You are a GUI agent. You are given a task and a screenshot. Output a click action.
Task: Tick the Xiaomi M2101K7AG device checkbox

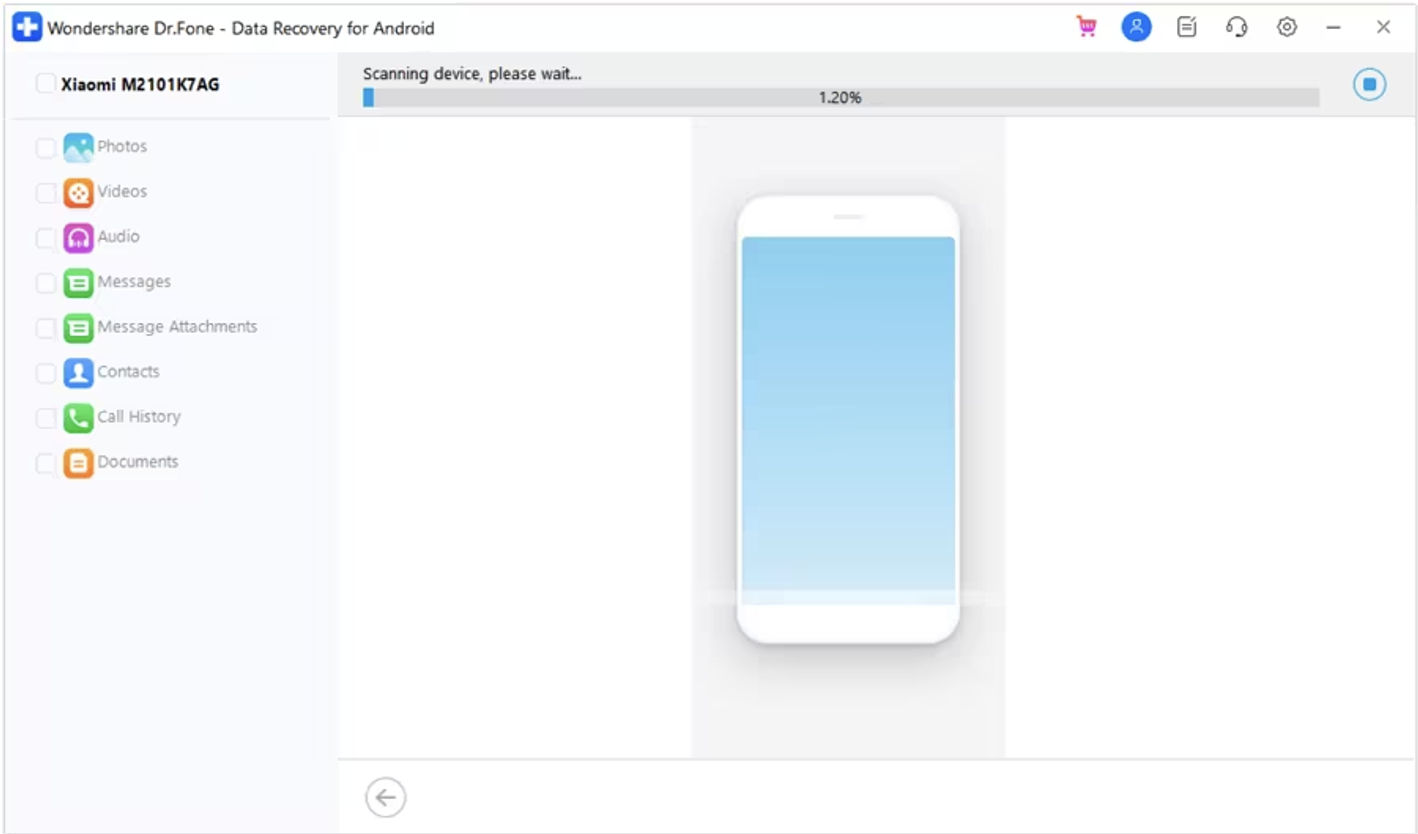[x=46, y=84]
